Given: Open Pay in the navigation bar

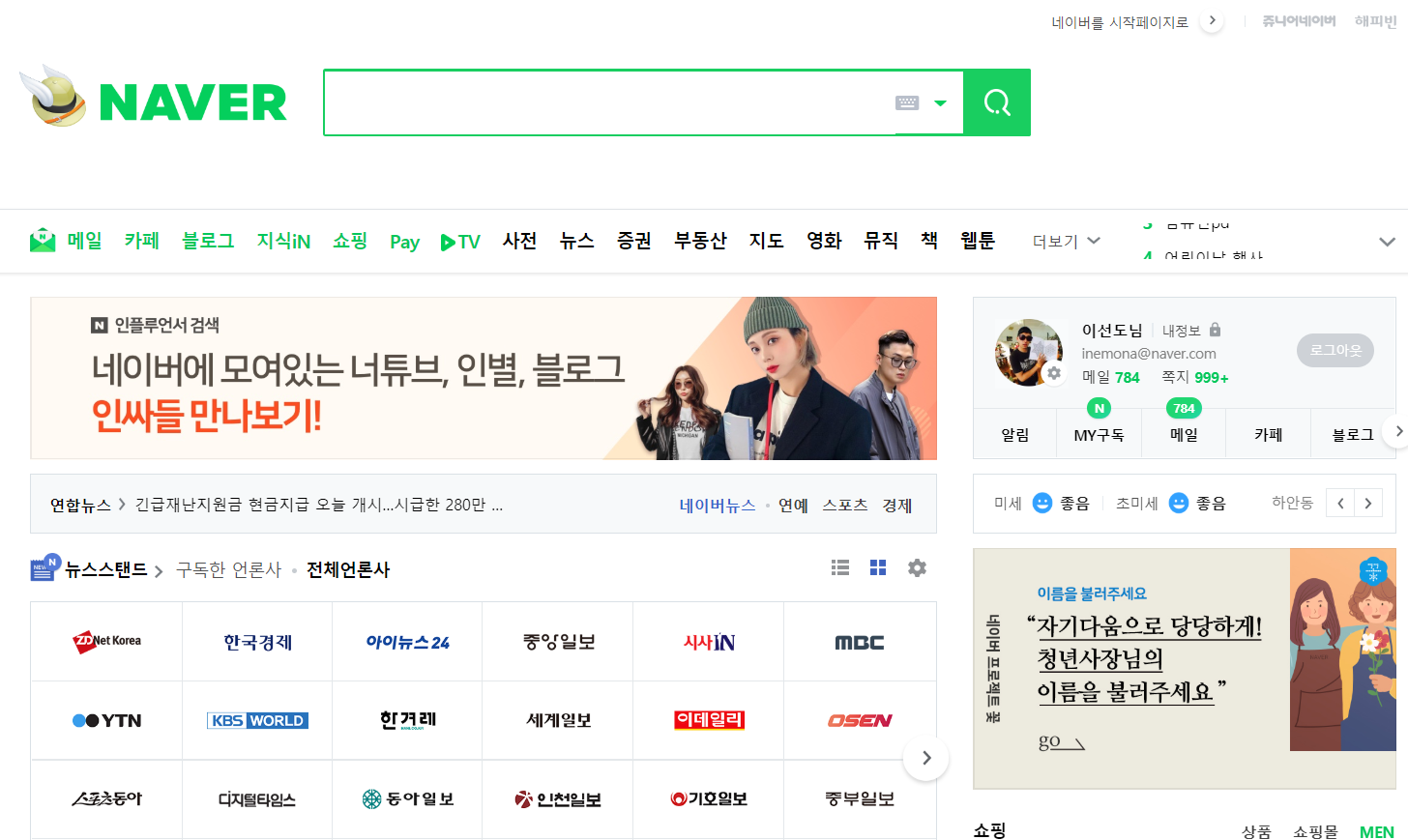Looking at the screenshot, I should pos(404,242).
